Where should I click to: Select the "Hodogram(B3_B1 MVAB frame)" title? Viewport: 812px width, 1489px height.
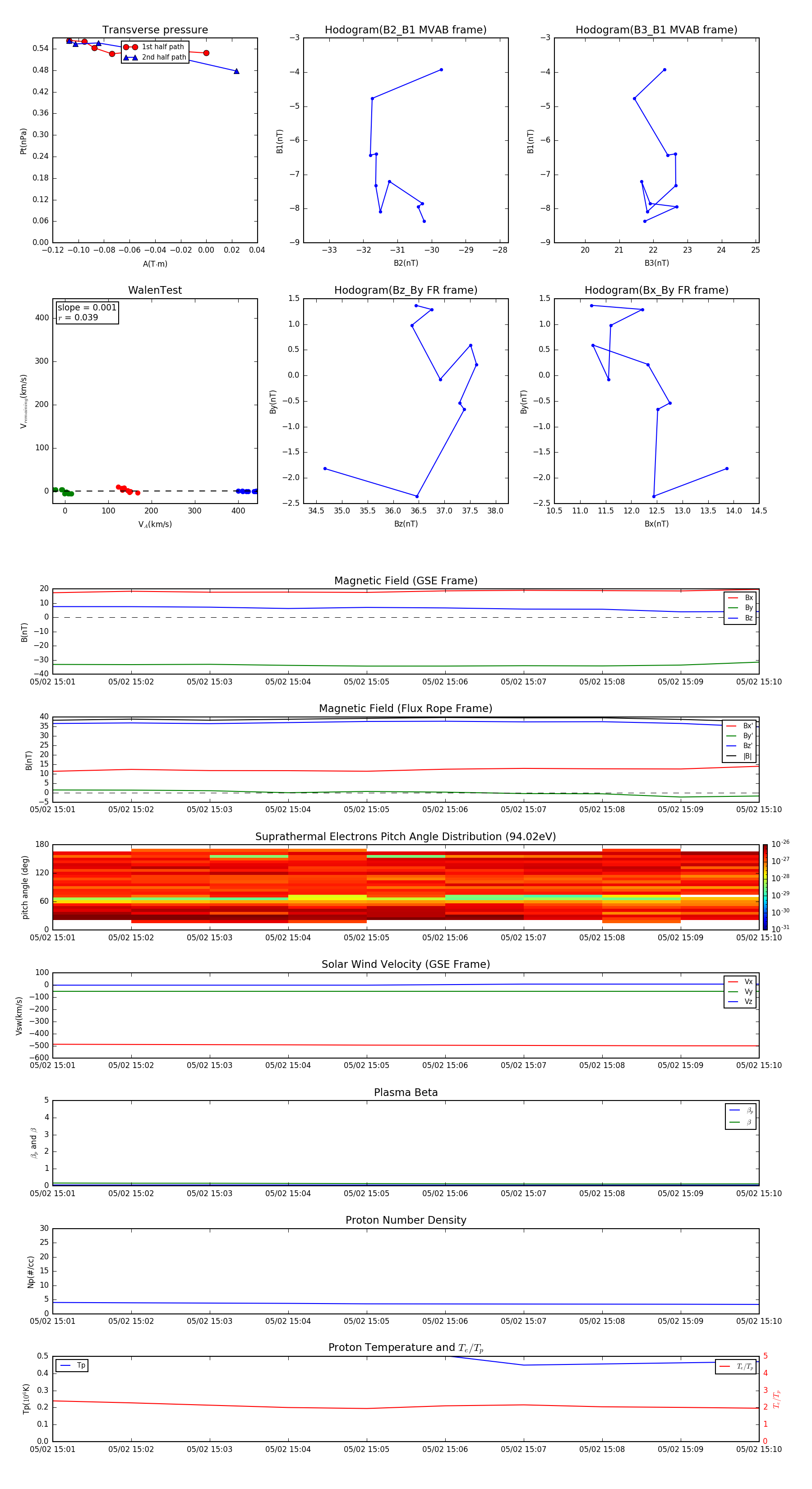click(x=656, y=30)
